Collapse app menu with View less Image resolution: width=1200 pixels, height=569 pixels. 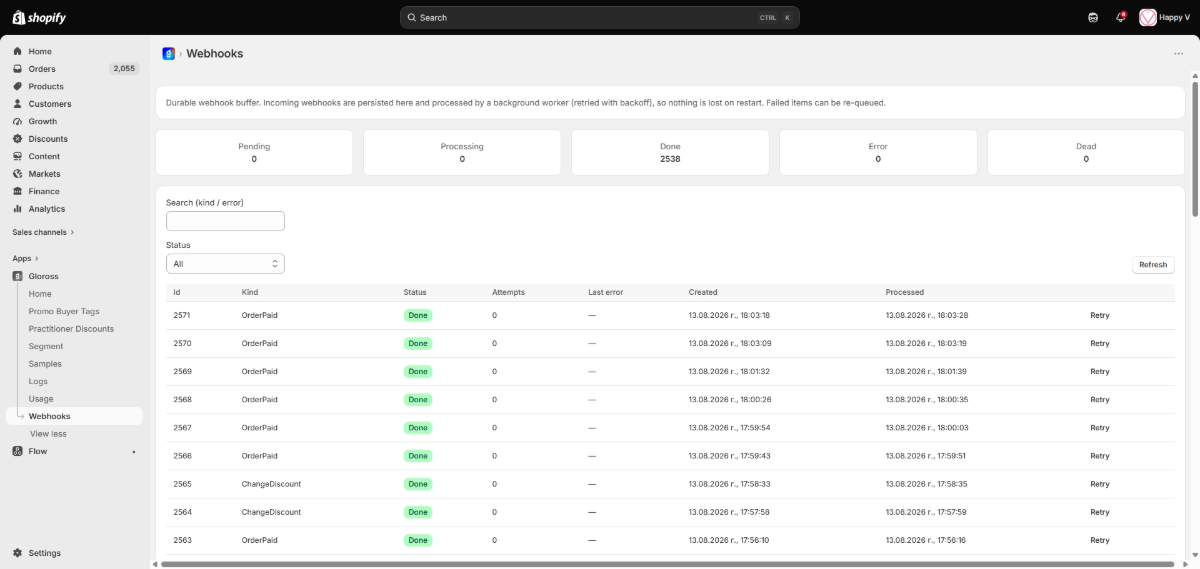click(x=48, y=434)
